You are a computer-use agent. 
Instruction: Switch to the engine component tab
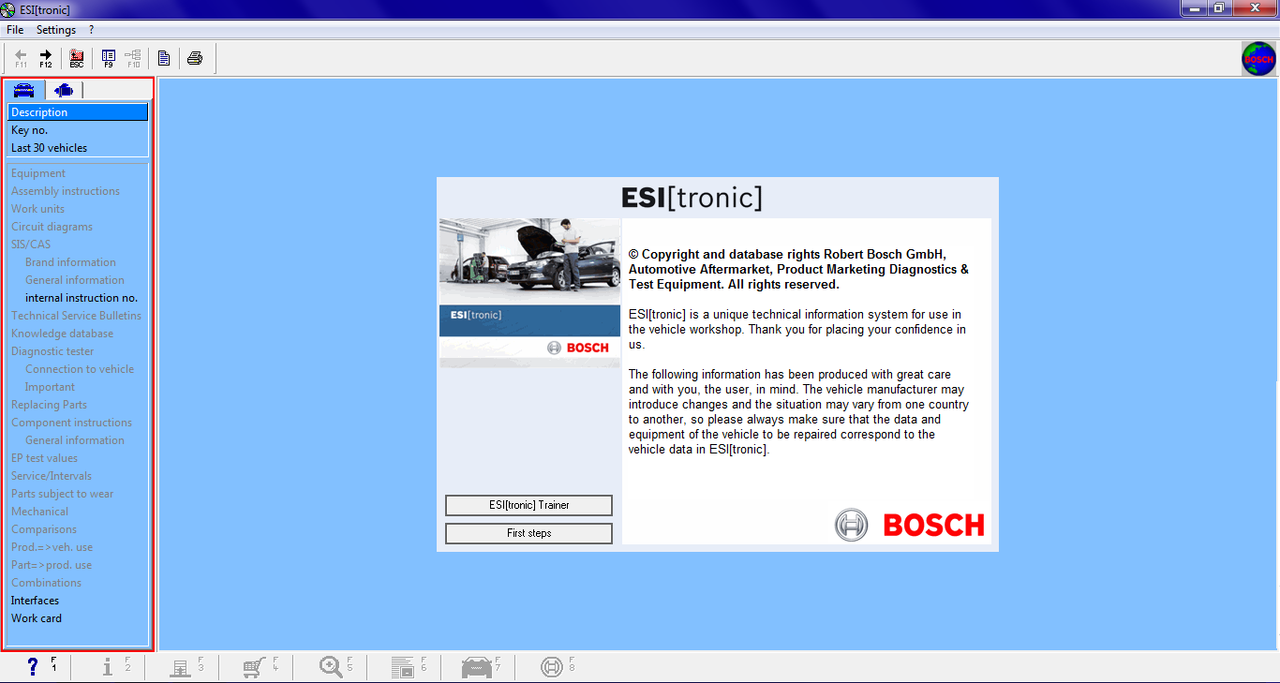tap(64, 90)
